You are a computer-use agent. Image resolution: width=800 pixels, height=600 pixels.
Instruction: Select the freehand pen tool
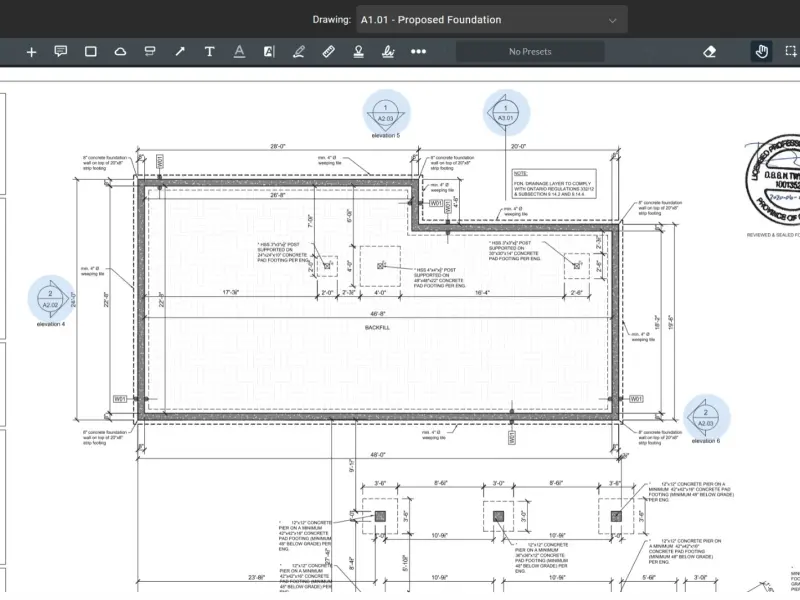tap(299, 52)
